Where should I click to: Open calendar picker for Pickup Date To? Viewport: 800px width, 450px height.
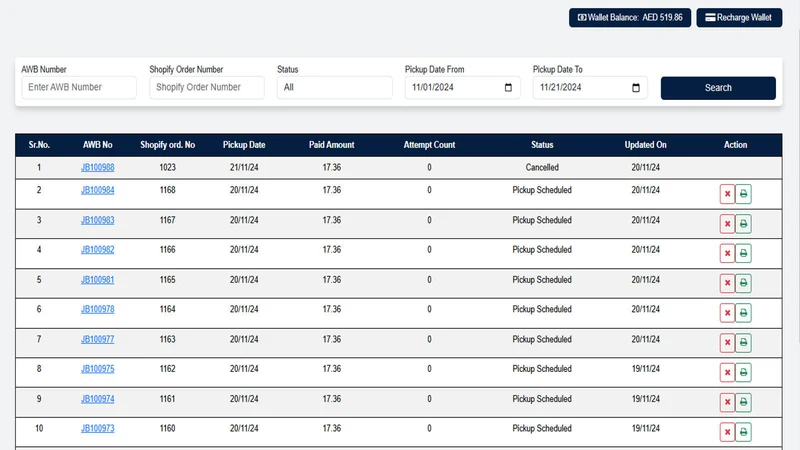(636, 88)
